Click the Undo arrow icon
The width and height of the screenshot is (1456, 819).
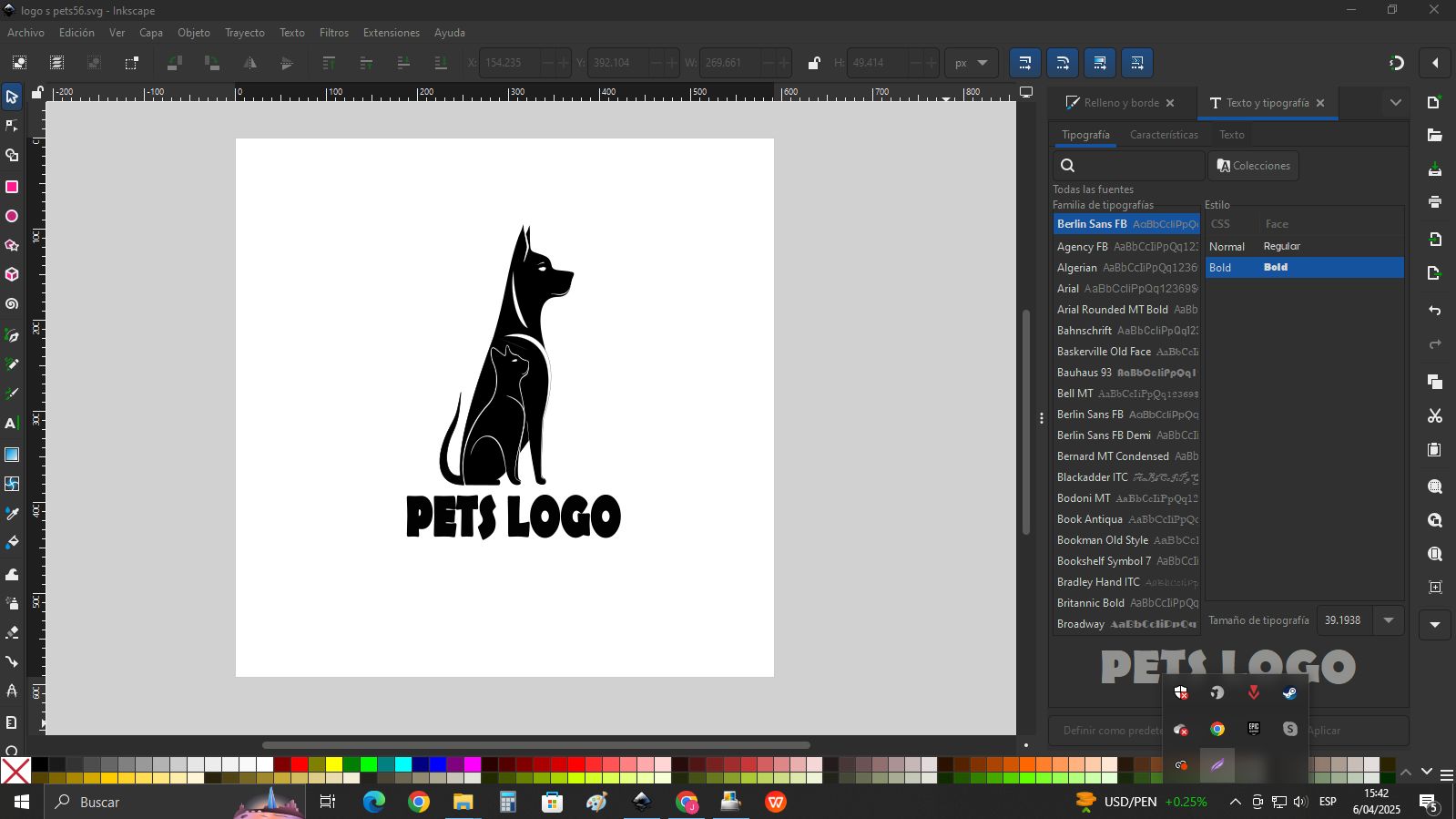point(1435,311)
